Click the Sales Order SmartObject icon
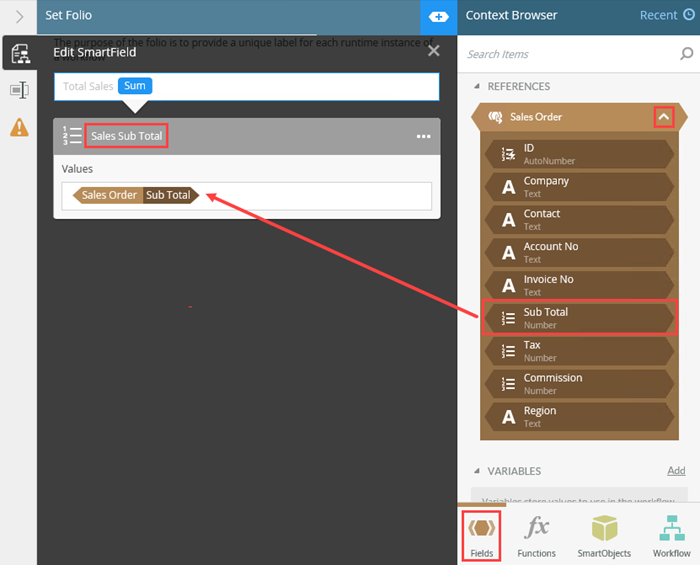This screenshot has height=565, width=700. [x=495, y=117]
